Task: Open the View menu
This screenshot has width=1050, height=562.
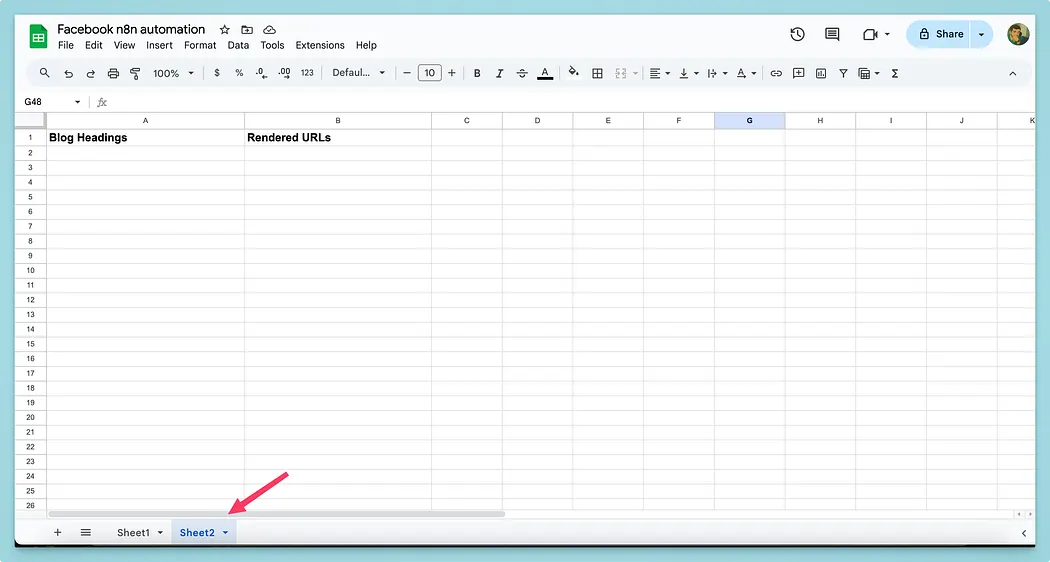Action: [125, 46]
